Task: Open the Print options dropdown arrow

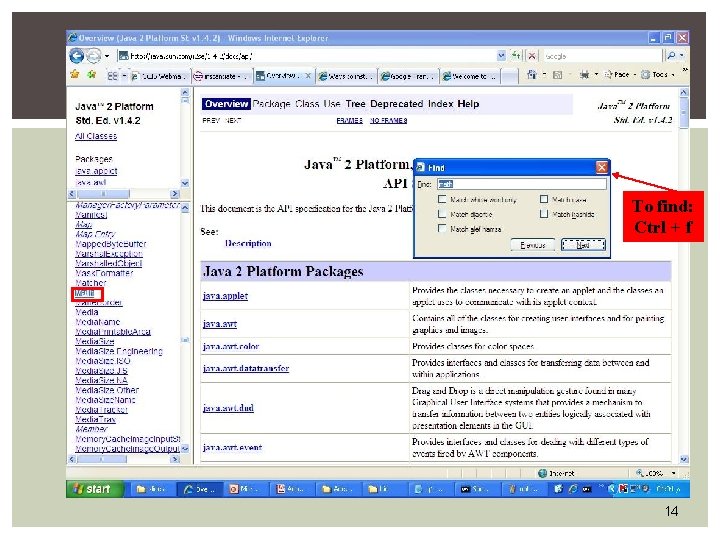Action: [596, 74]
